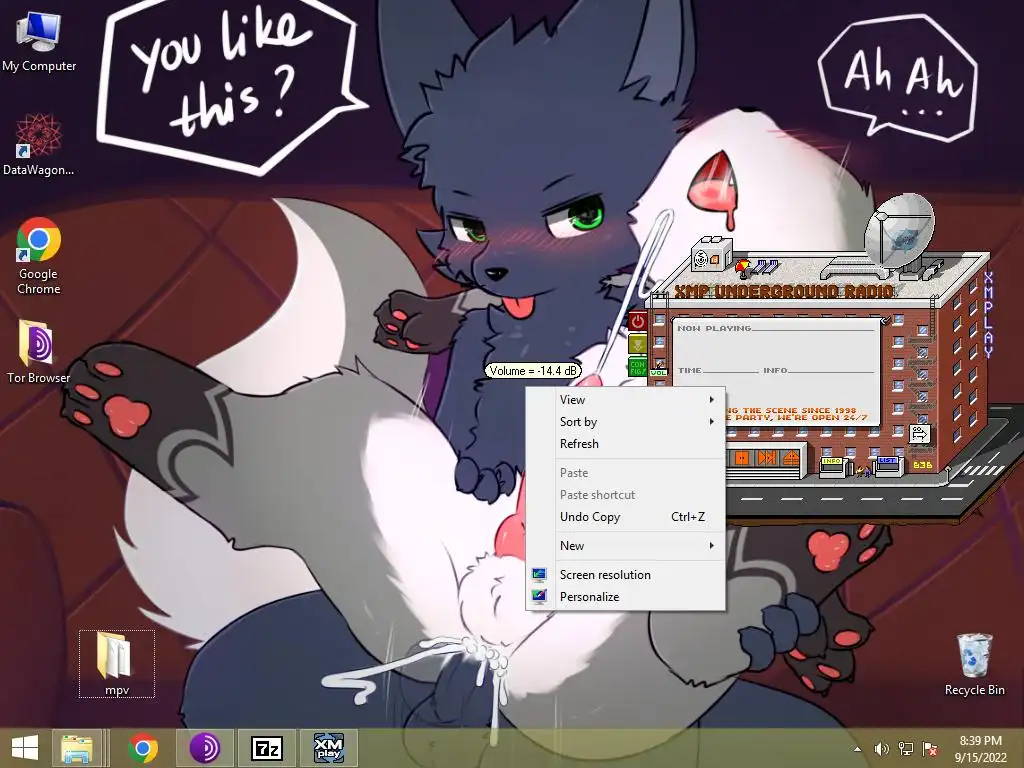
Task: Expand the Sort by submenu
Action: pyautogui.click(x=626, y=422)
